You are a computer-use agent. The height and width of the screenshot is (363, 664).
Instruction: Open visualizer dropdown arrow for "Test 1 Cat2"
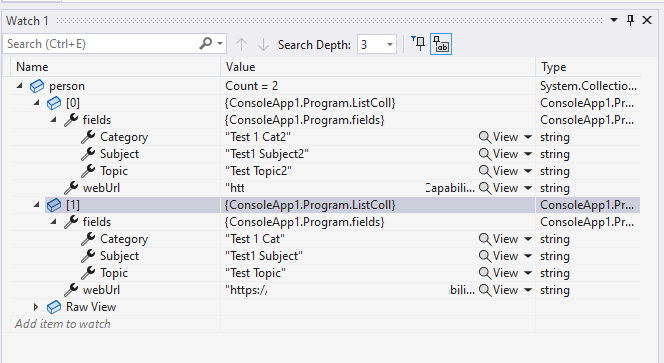tap(528, 137)
